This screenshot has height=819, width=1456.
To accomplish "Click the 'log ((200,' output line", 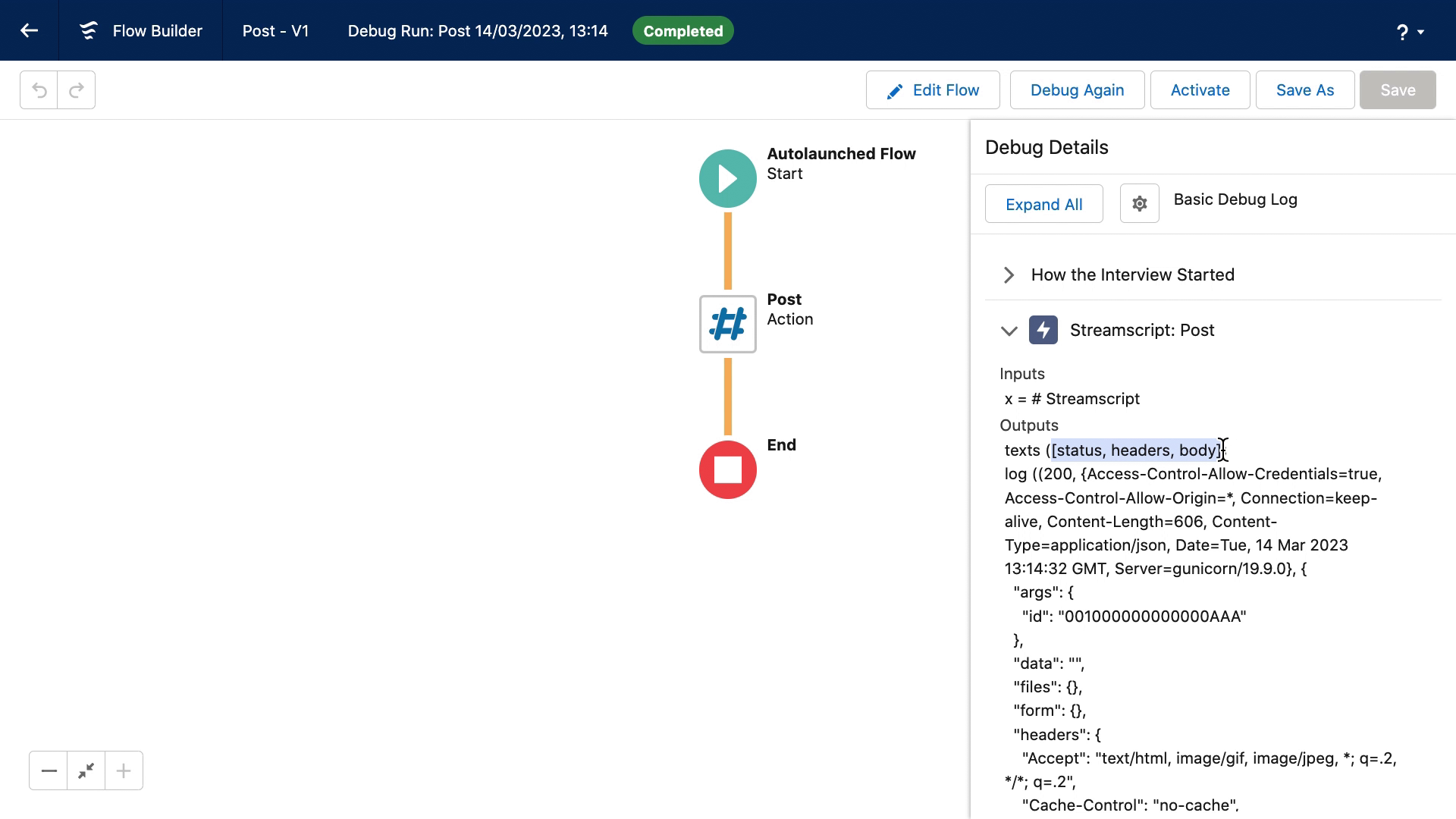I will (1194, 474).
